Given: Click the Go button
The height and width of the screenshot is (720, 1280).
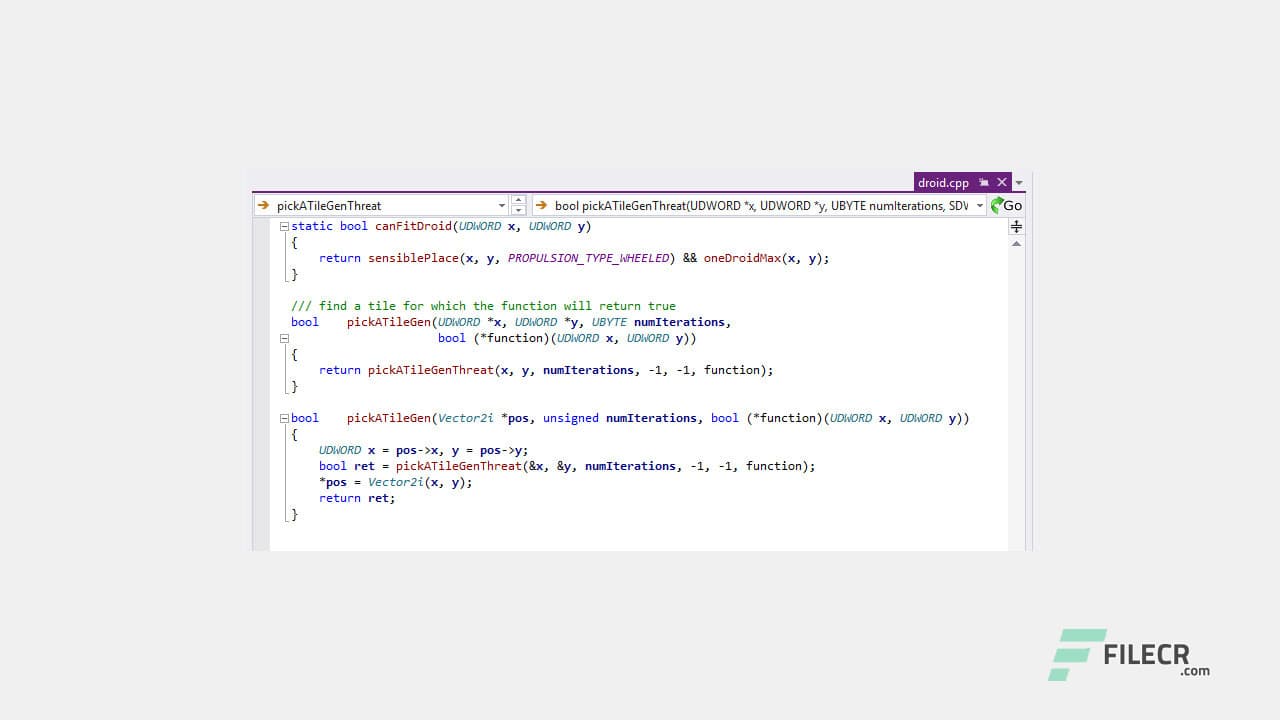Looking at the screenshot, I should [x=1012, y=205].
